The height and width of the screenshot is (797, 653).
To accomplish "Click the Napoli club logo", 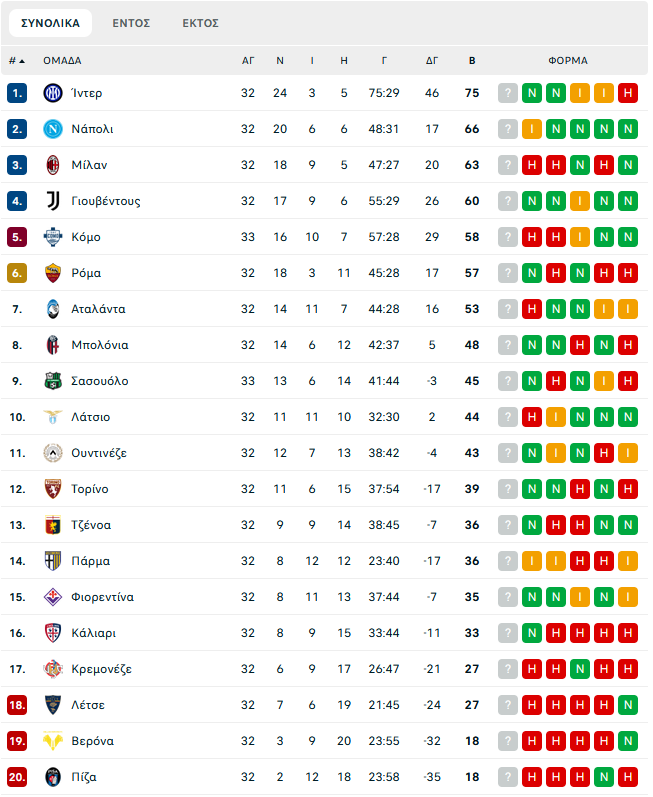I will point(53,129).
